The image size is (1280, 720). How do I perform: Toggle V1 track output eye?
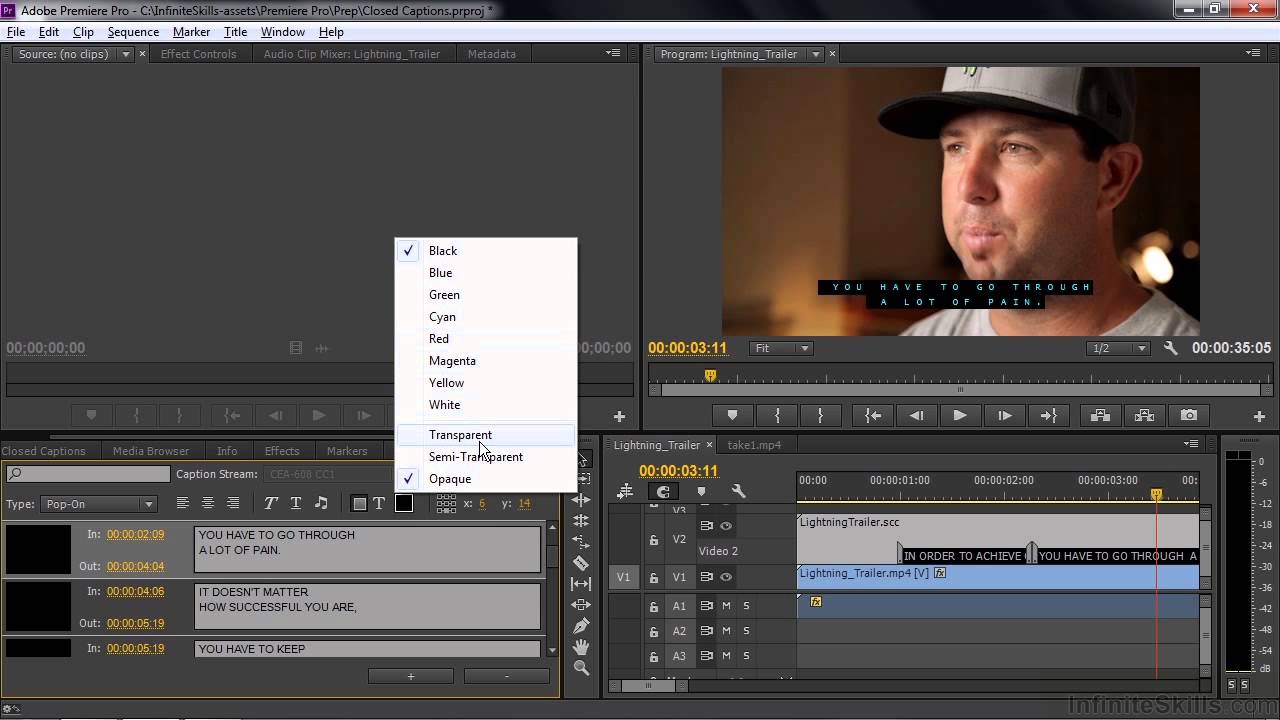click(x=726, y=577)
